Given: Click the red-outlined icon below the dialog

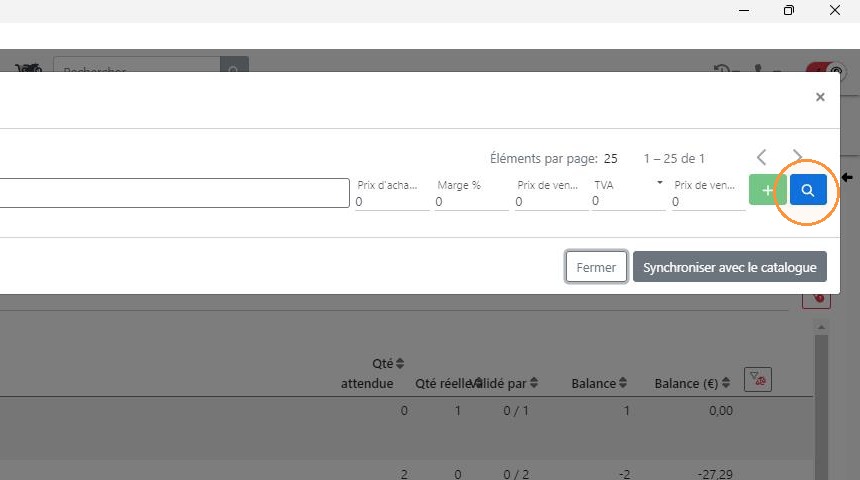Looking at the screenshot, I should (x=816, y=300).
